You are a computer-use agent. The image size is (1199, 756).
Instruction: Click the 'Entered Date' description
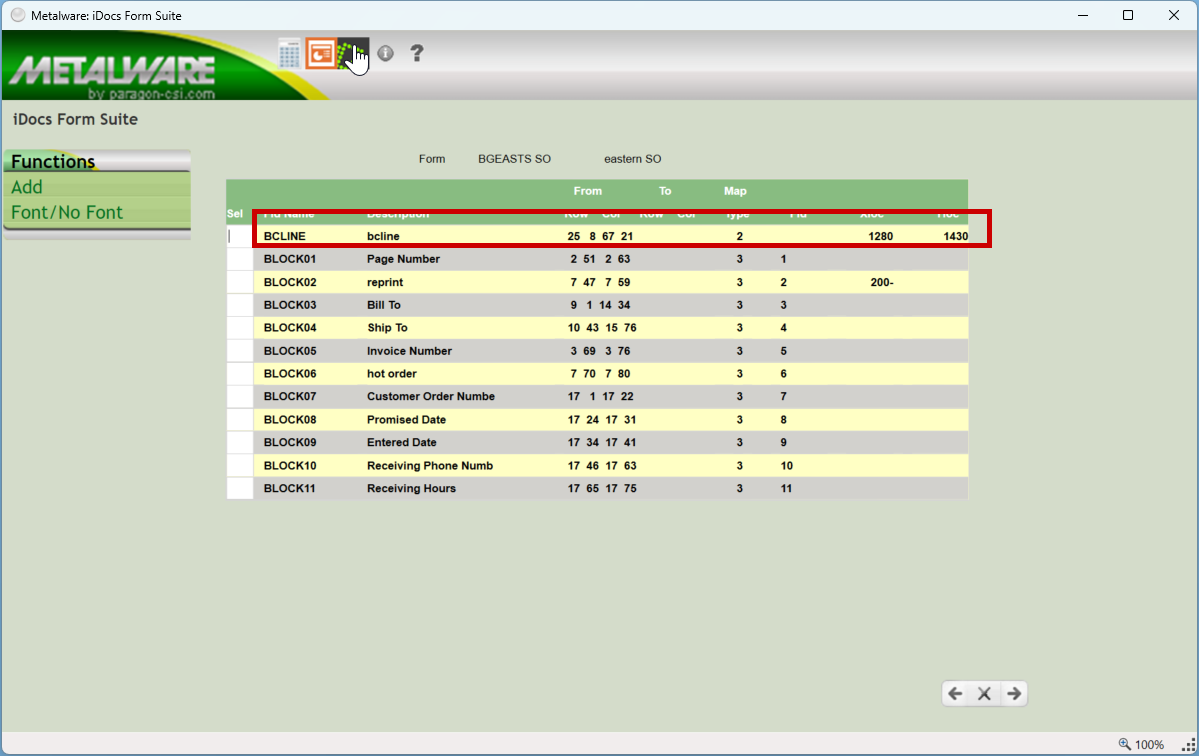coord(401,443)
